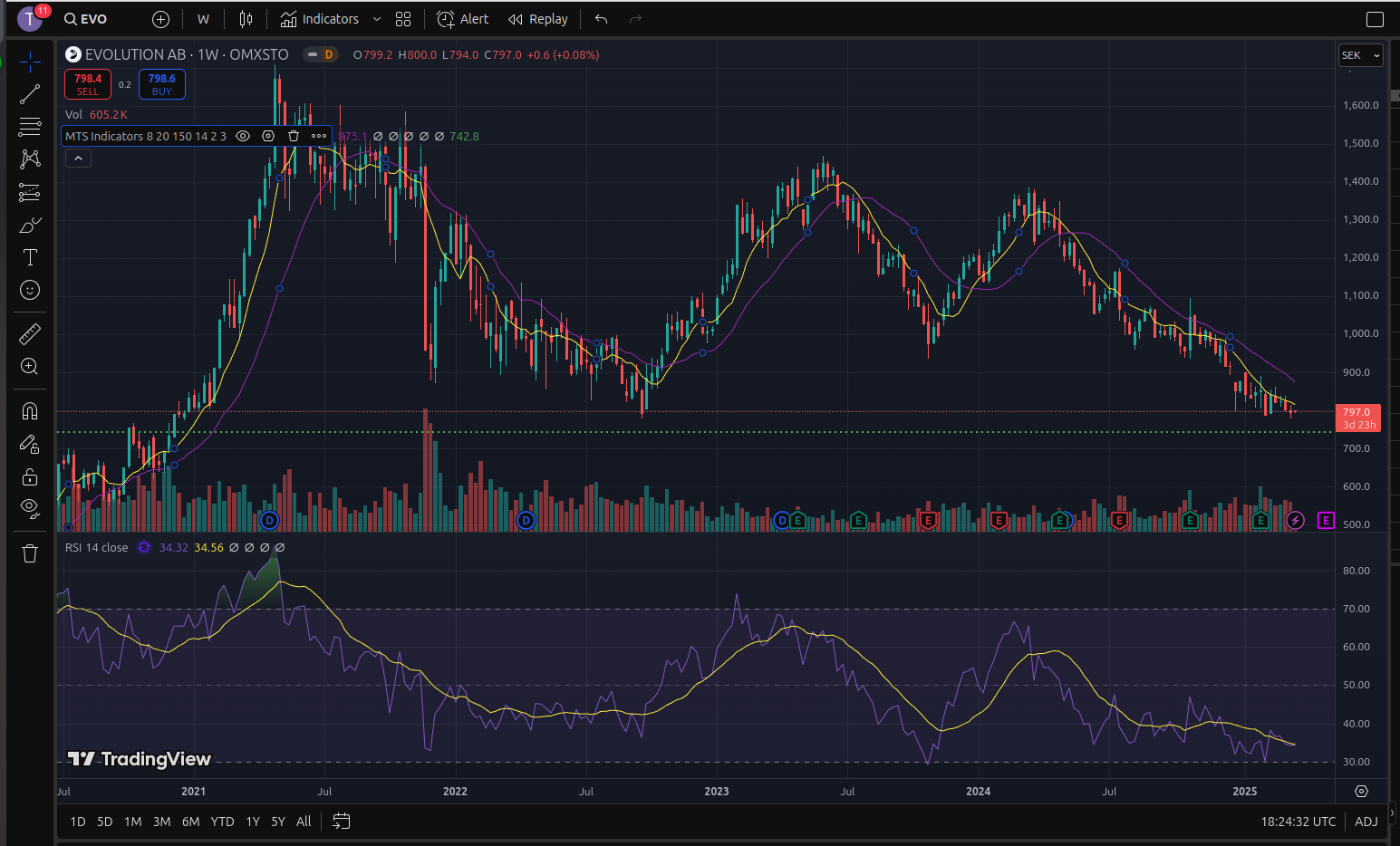Screen dimensions: 1400x846
Task: Remove drawings with the trash icon
Action: (30, 553)
